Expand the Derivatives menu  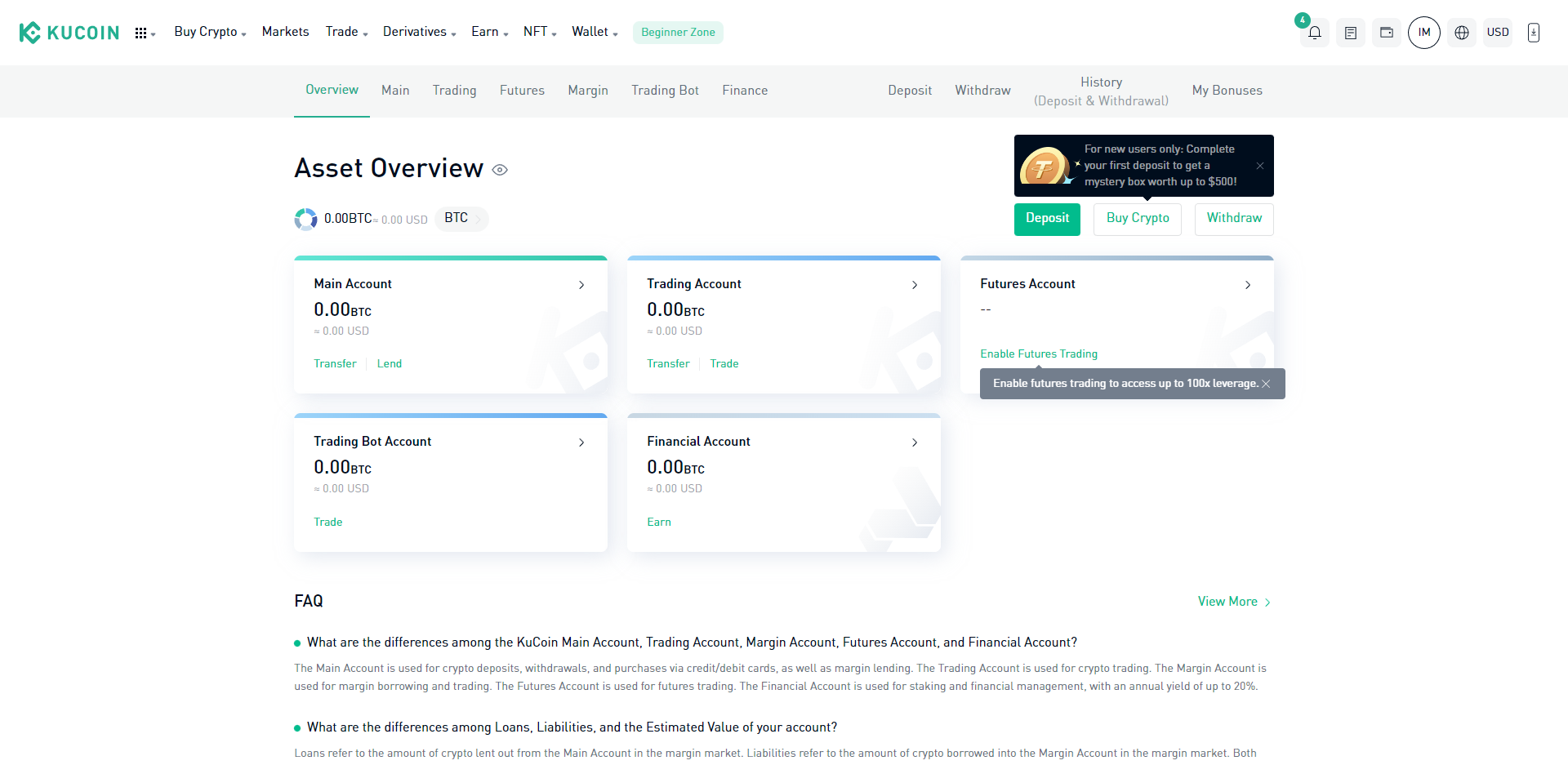pyautogui.click(x=419, y=32)
